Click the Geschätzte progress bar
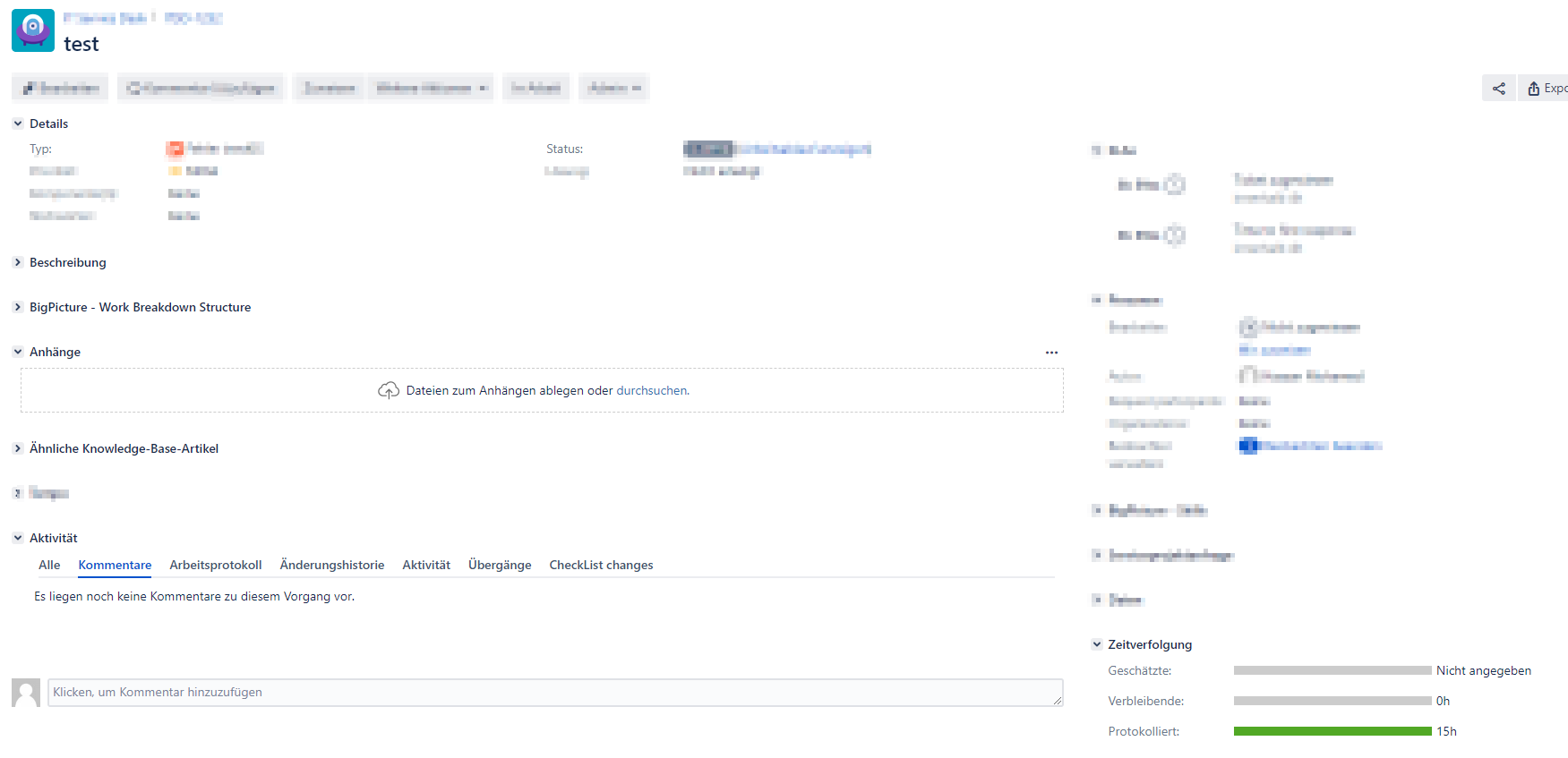The height and width of the screenshot is (758, 1568). coord(1332,670)
